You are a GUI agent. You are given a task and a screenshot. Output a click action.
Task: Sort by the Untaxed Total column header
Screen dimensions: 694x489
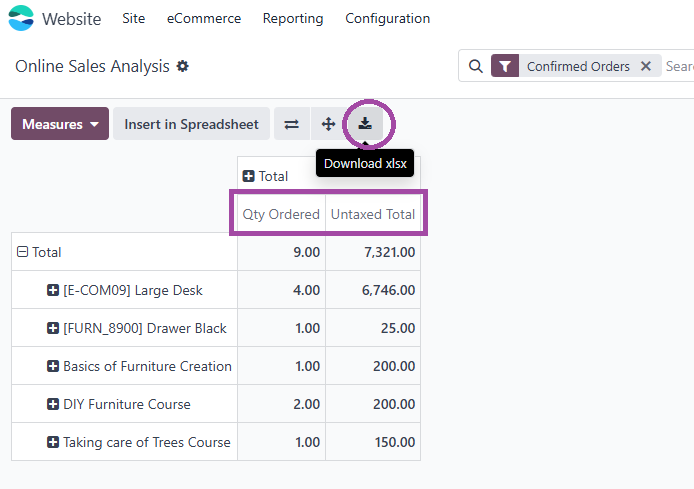point(373,214)
